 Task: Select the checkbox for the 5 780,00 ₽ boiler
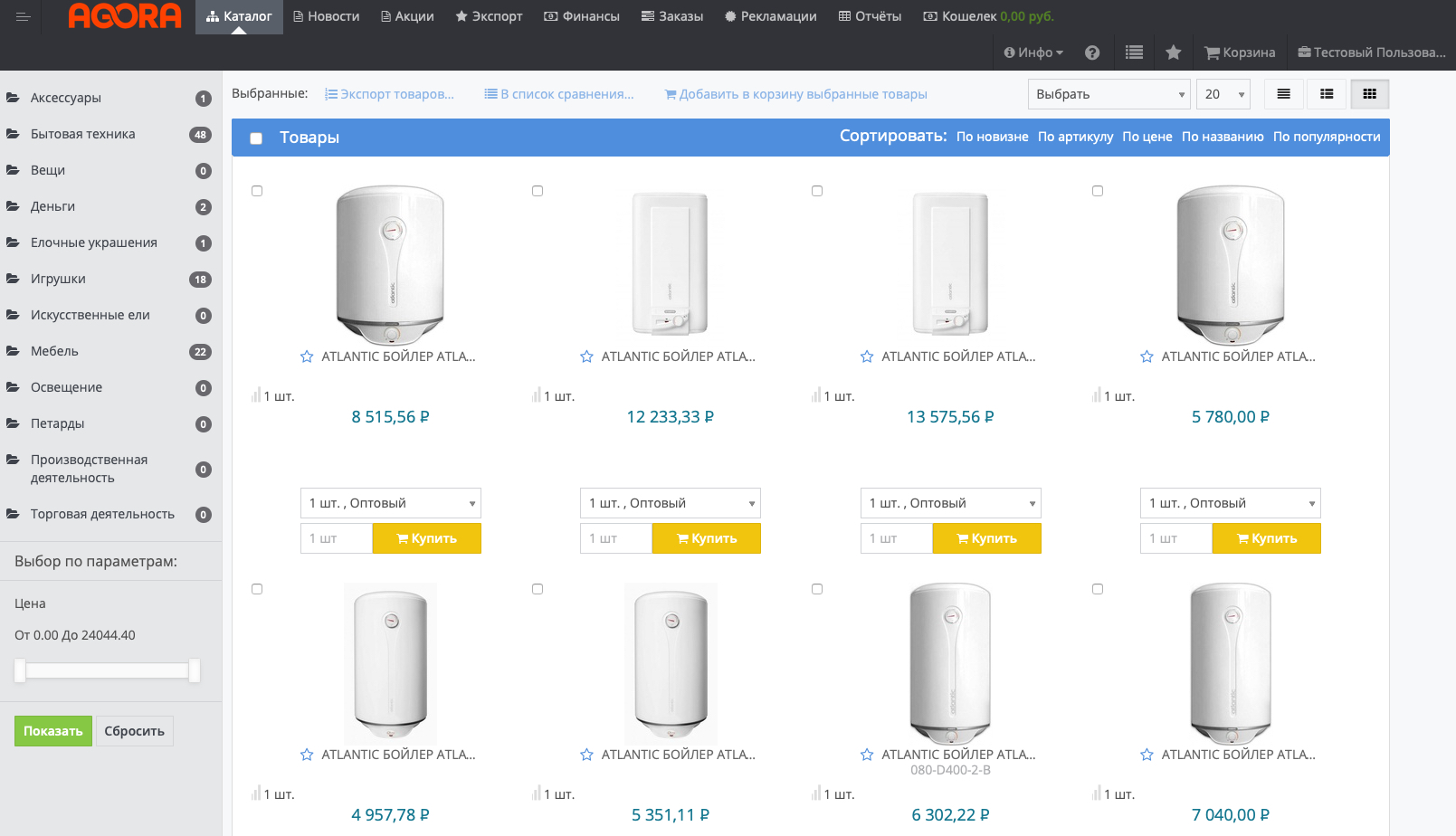1098,191
